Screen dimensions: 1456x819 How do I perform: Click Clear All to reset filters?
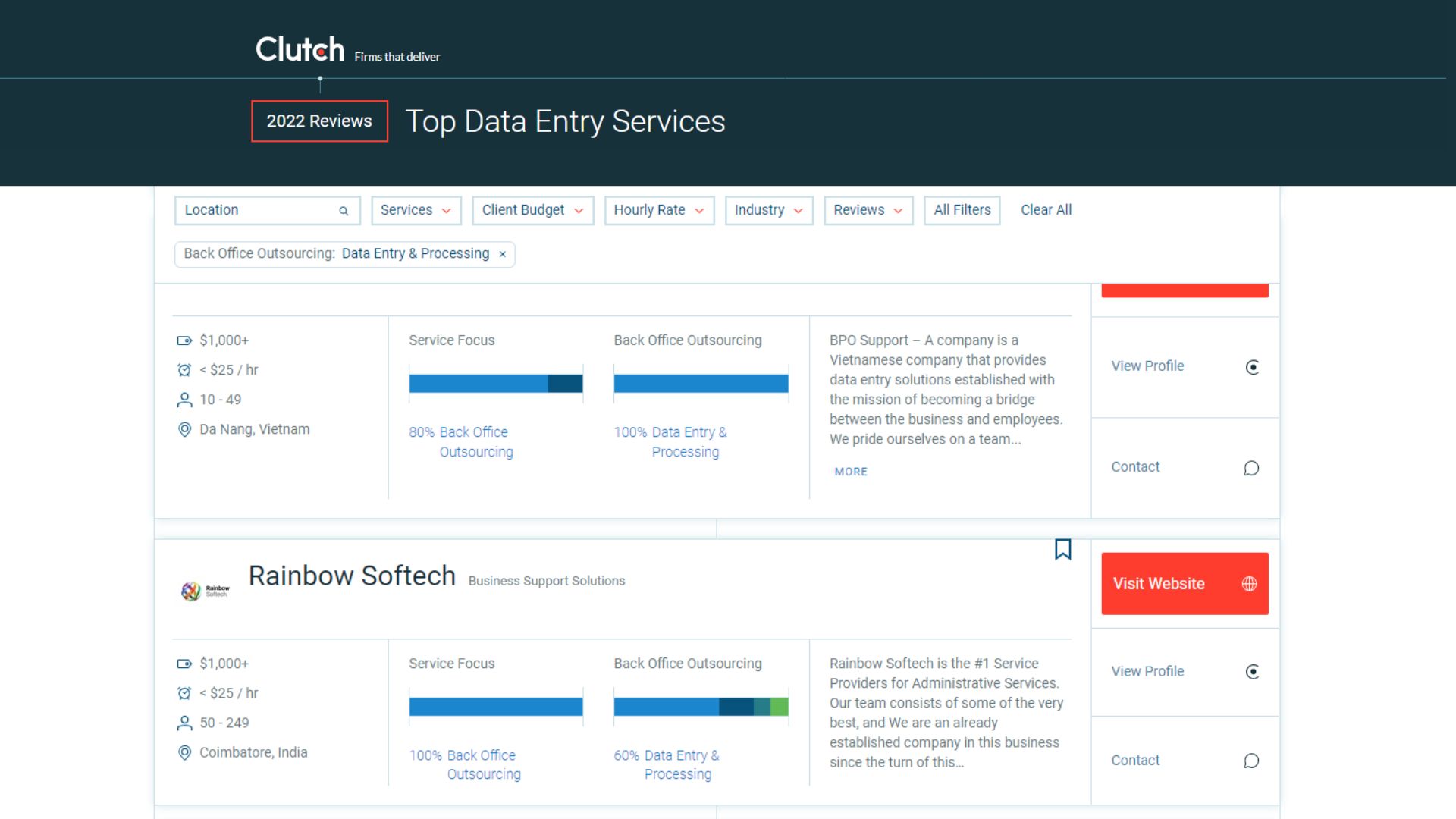pyautogui.click(x=1046, y=210)
